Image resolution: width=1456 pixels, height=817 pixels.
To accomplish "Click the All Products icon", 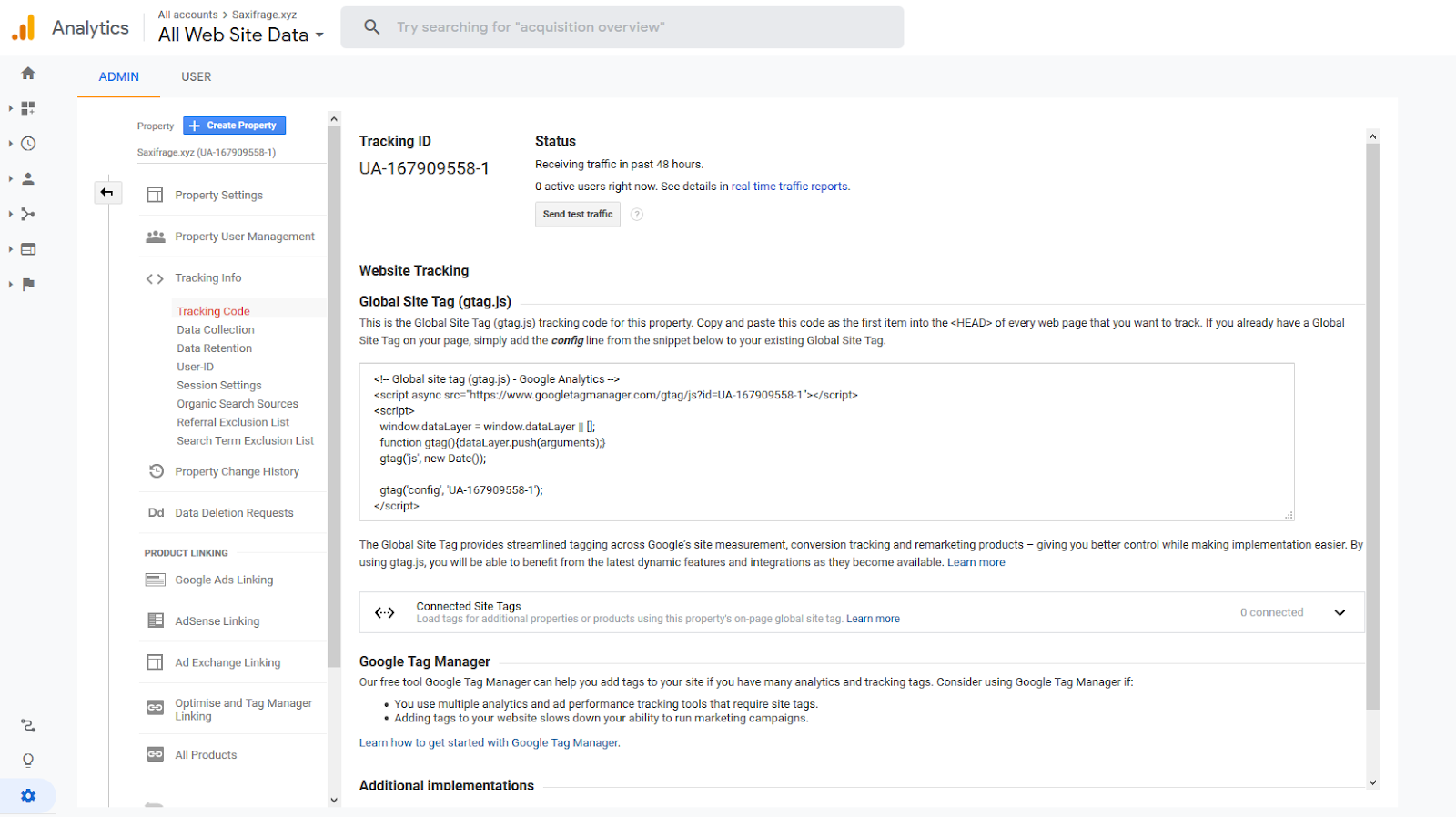I will click(x=156, y=754).
